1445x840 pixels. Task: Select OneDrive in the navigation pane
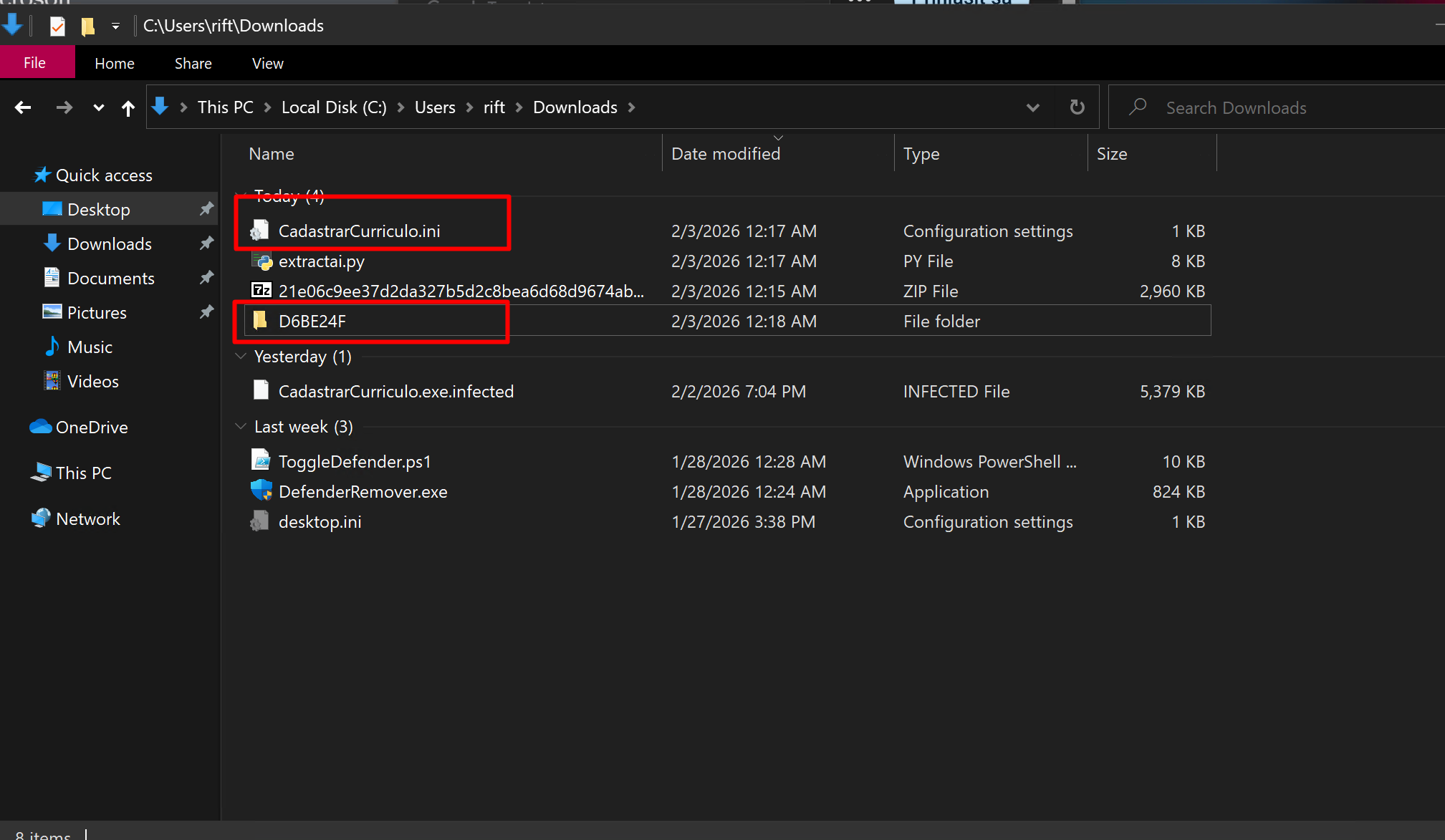[x=92, y=428]
